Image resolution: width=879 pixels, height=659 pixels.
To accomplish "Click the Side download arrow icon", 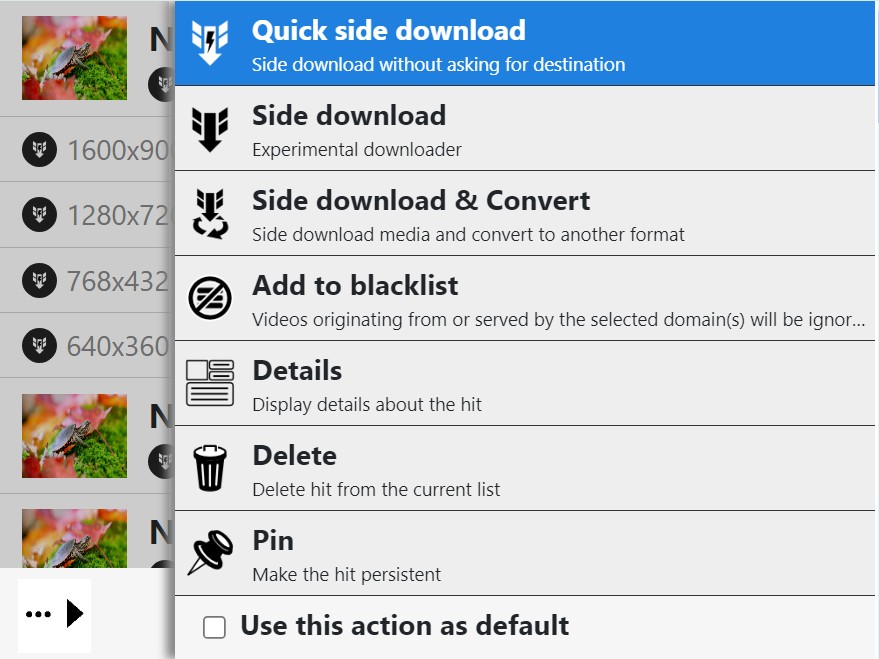I will 210,128.
